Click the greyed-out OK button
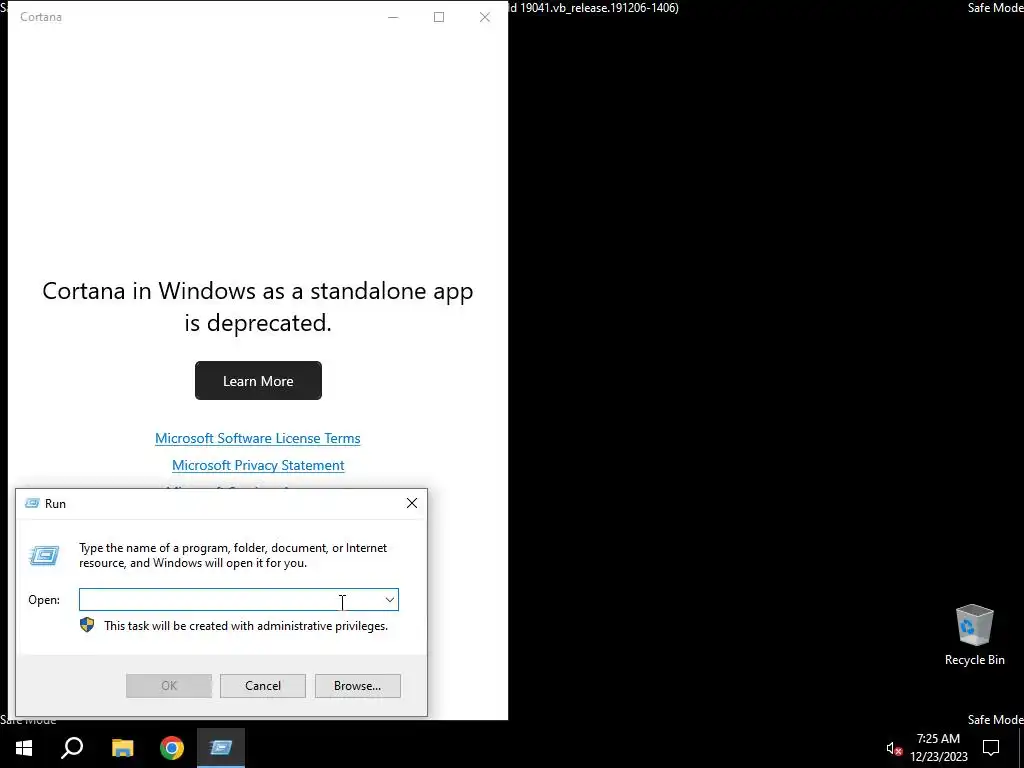Viewport: 1024px width, 768px height. (168, 686)
